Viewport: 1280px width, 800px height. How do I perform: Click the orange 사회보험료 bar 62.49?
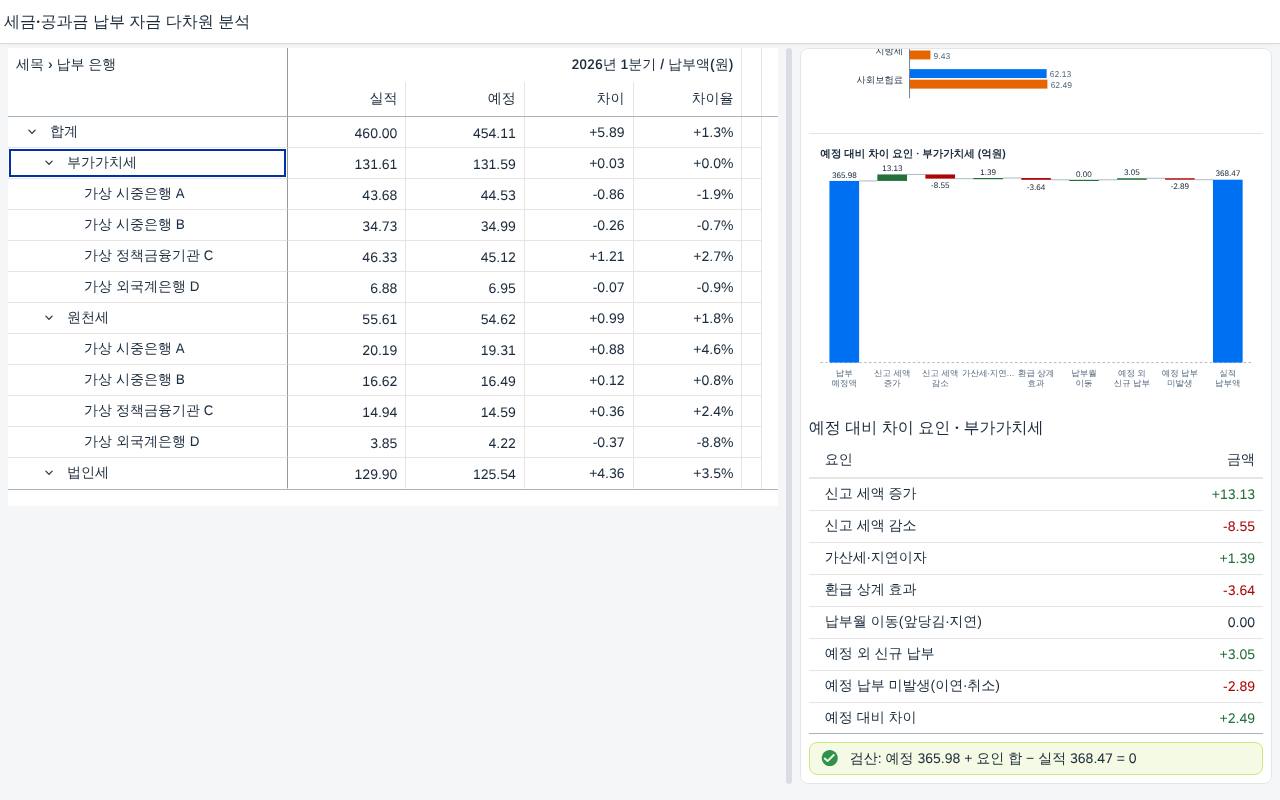click(x=979, y=85)
